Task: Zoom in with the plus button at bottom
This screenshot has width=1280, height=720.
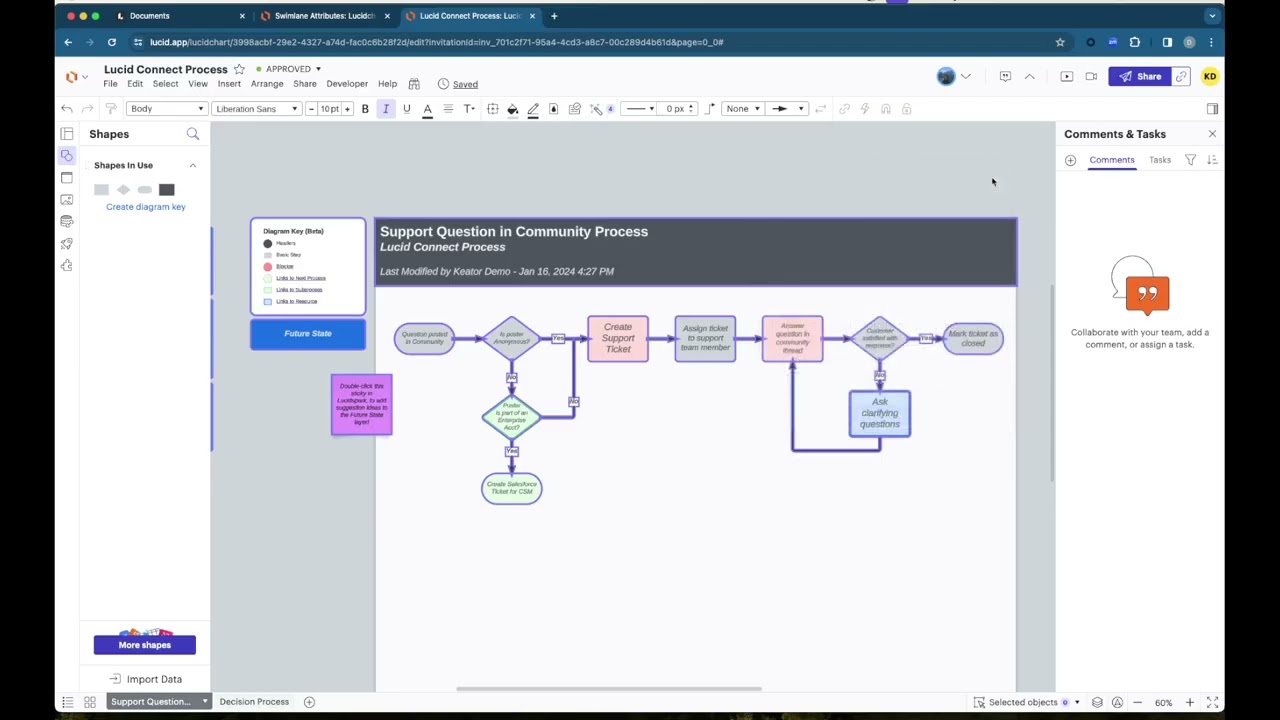Action: point(1190,703)
